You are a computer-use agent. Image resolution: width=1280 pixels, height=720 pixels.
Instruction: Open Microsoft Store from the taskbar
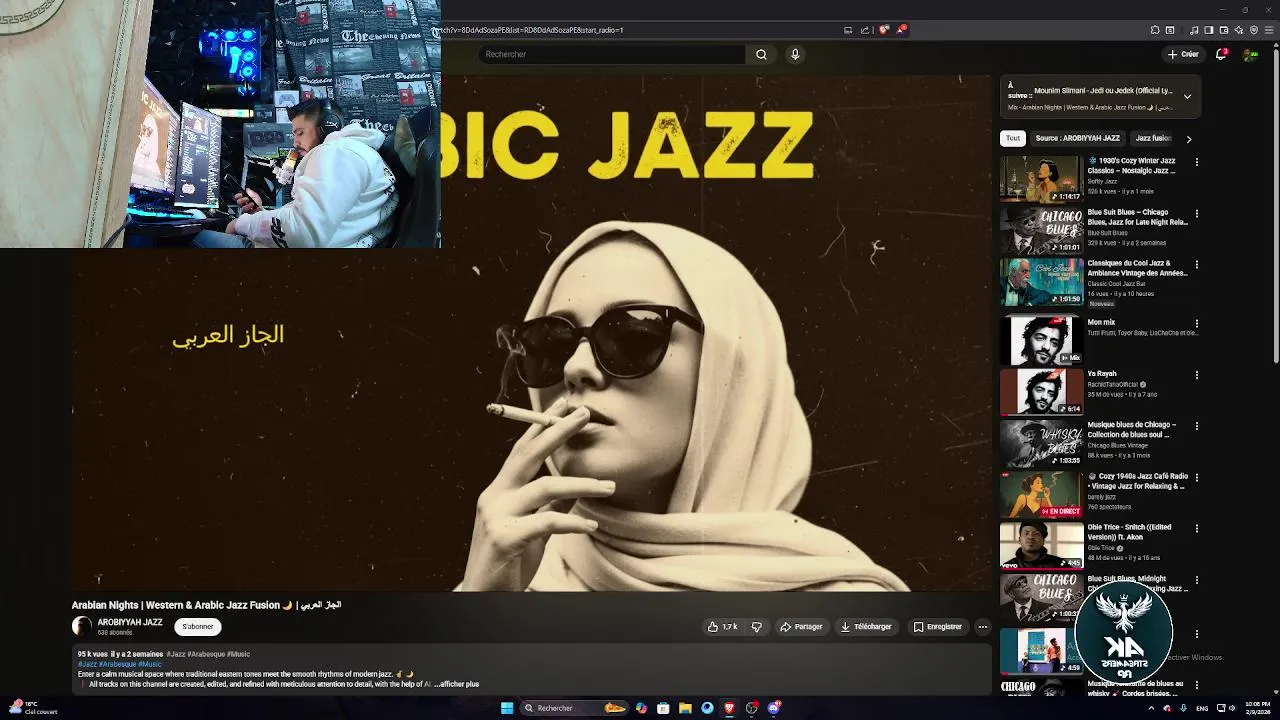point(663,708)
